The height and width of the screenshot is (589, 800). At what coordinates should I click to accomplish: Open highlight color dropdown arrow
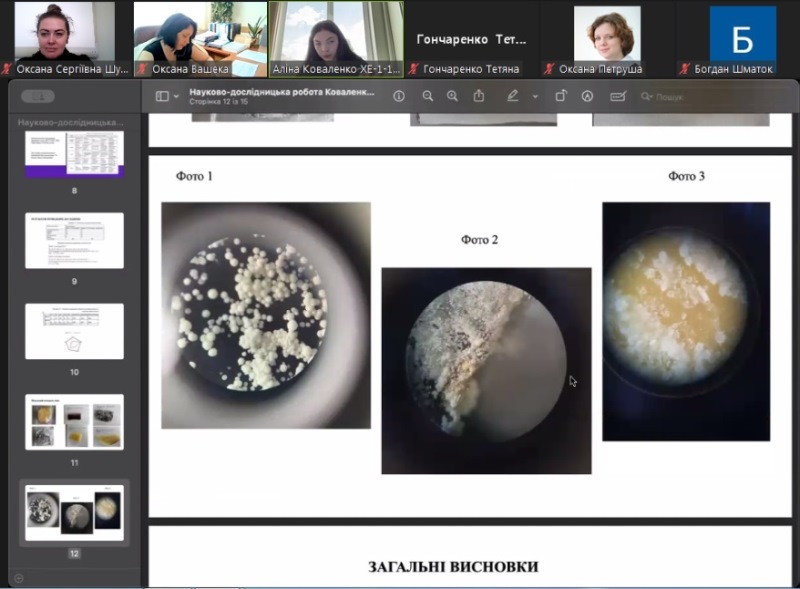tap(535, 97)
